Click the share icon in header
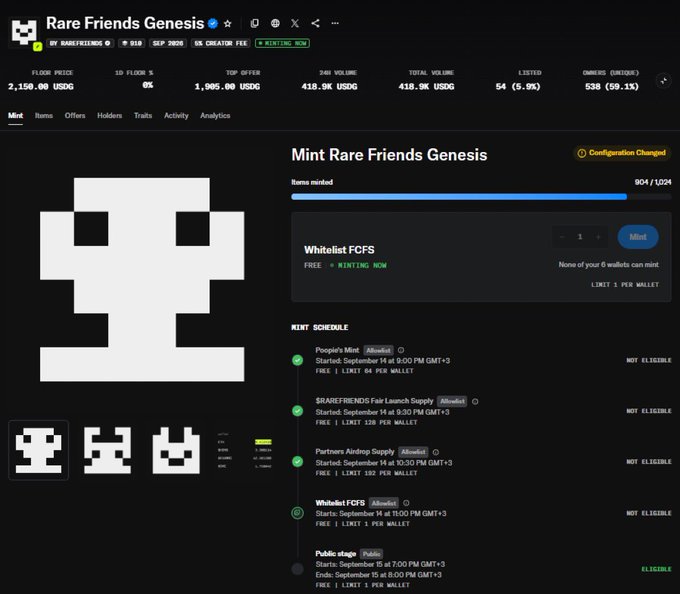Screen dimensions: 680x594 coord(315,23)
